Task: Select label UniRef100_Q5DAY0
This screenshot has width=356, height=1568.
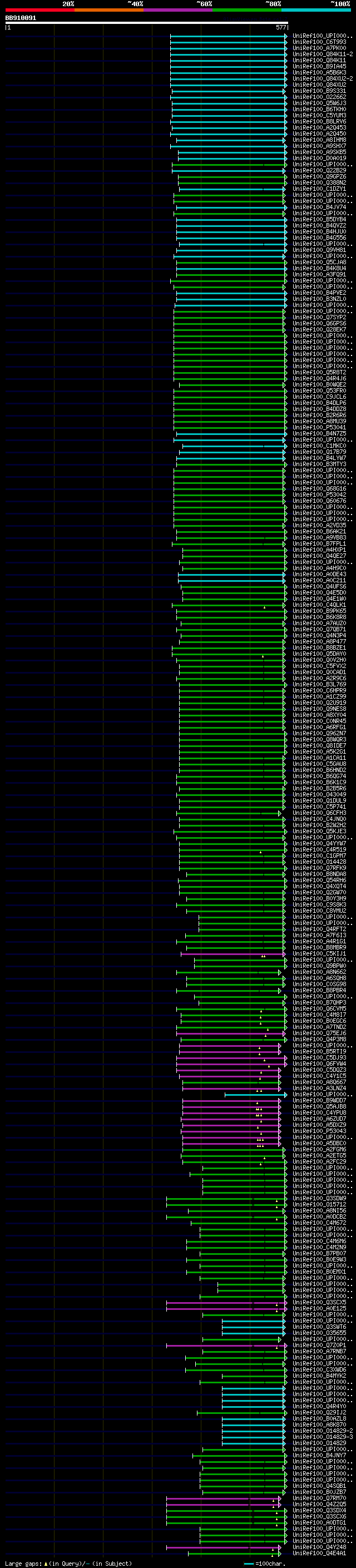Action: [x=319, y=654]
